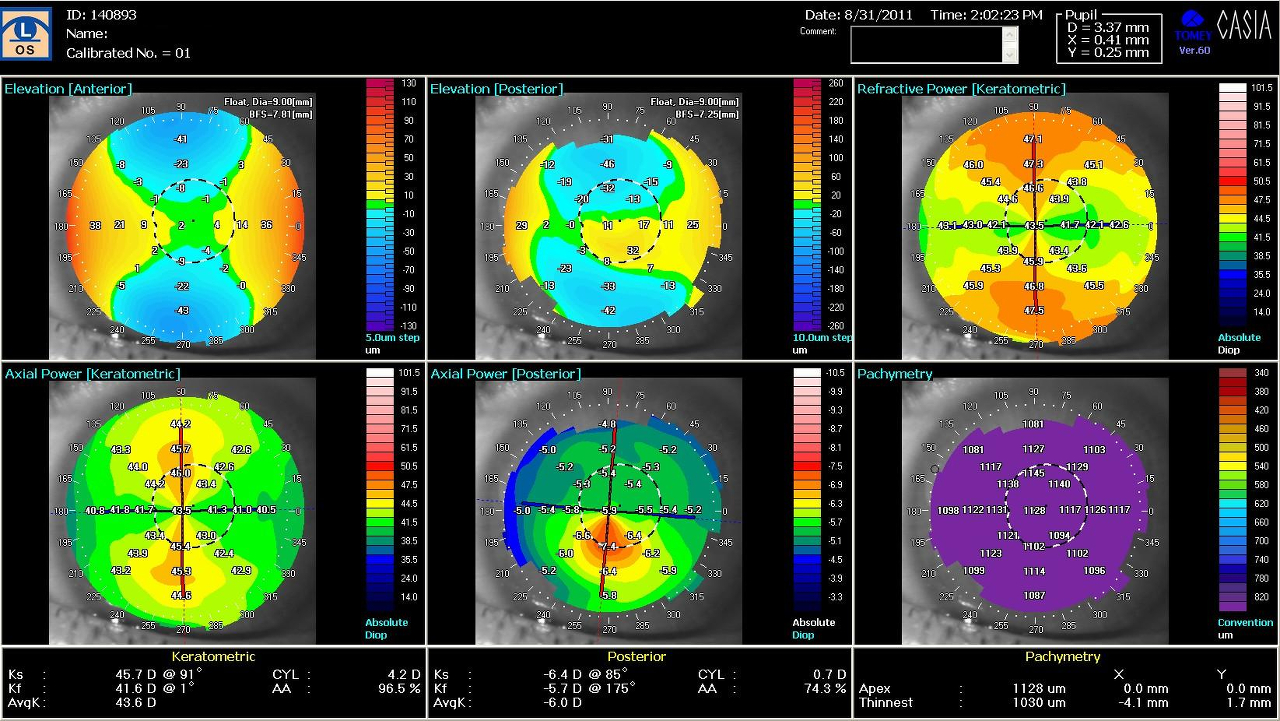Click the Pachymetry color scale bar
This screenshot has height=721, width=1280.
pos(1232,489)
